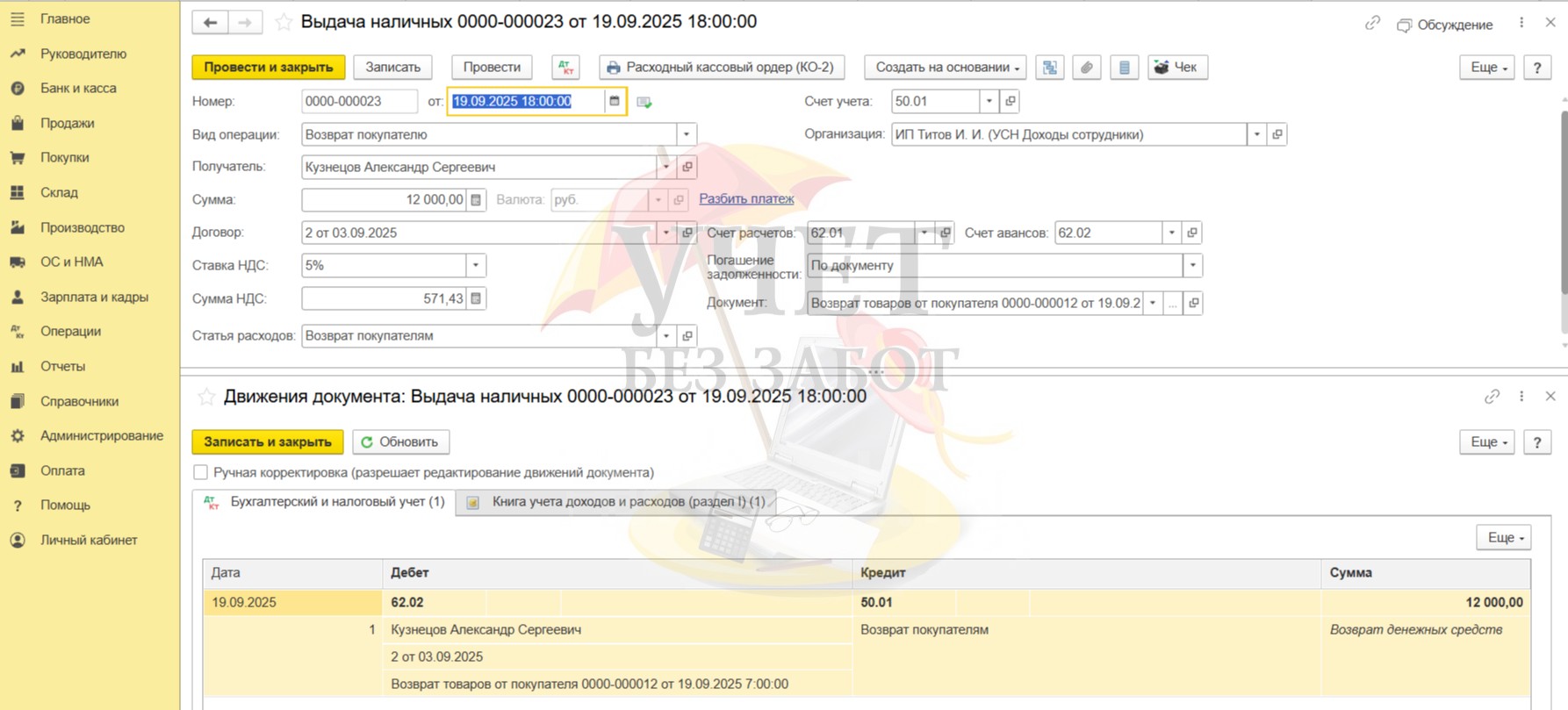1568x710 pixels.
Task: Expand the Погашение задолженности dropdown
Action: coord(1192,265)
